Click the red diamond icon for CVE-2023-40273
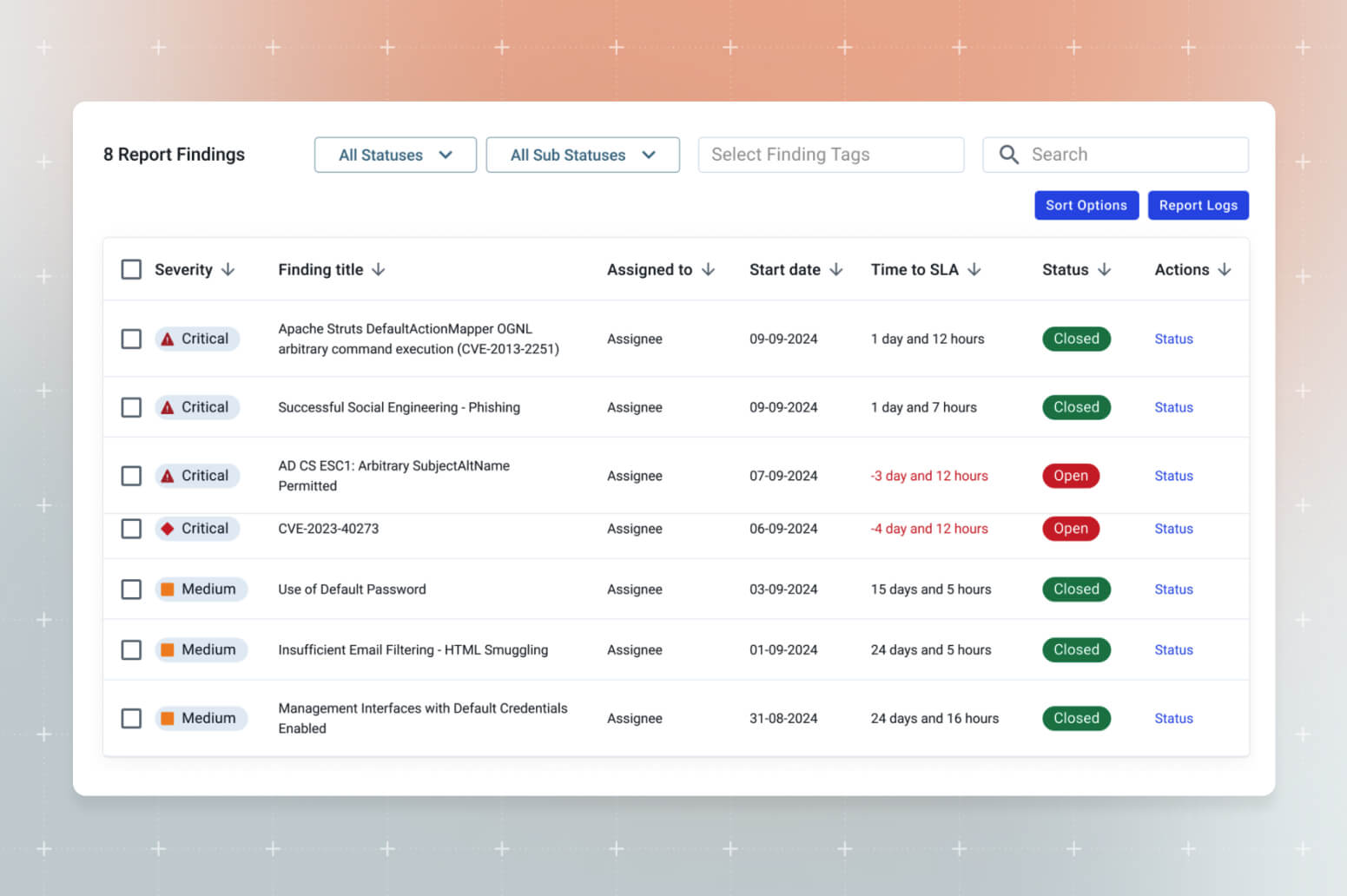Image resolution: width=1347 pixels, height=896 pixels. point(168,529)
